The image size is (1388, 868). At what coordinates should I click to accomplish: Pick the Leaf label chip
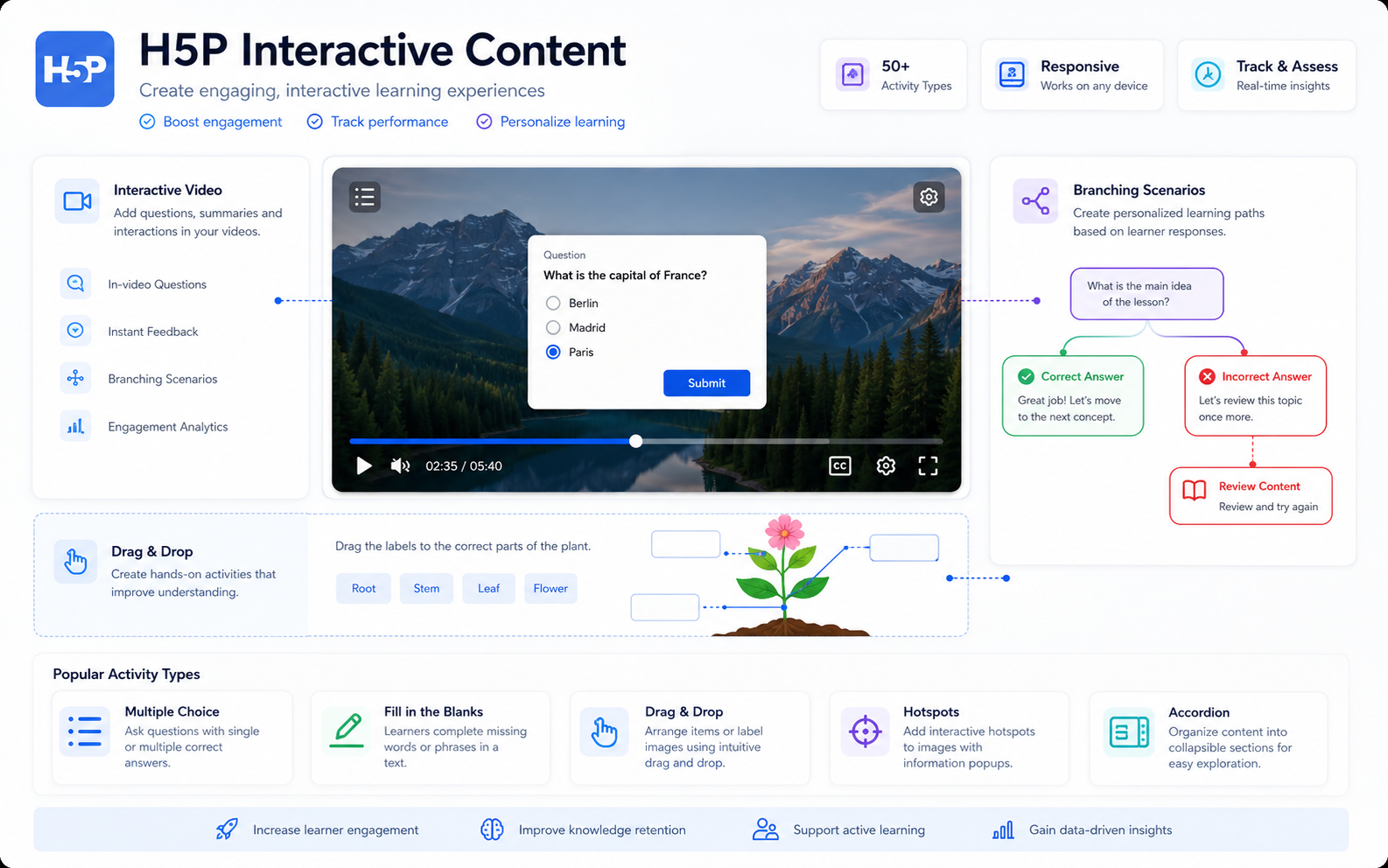pyautogui.click(x=488, y=588)
